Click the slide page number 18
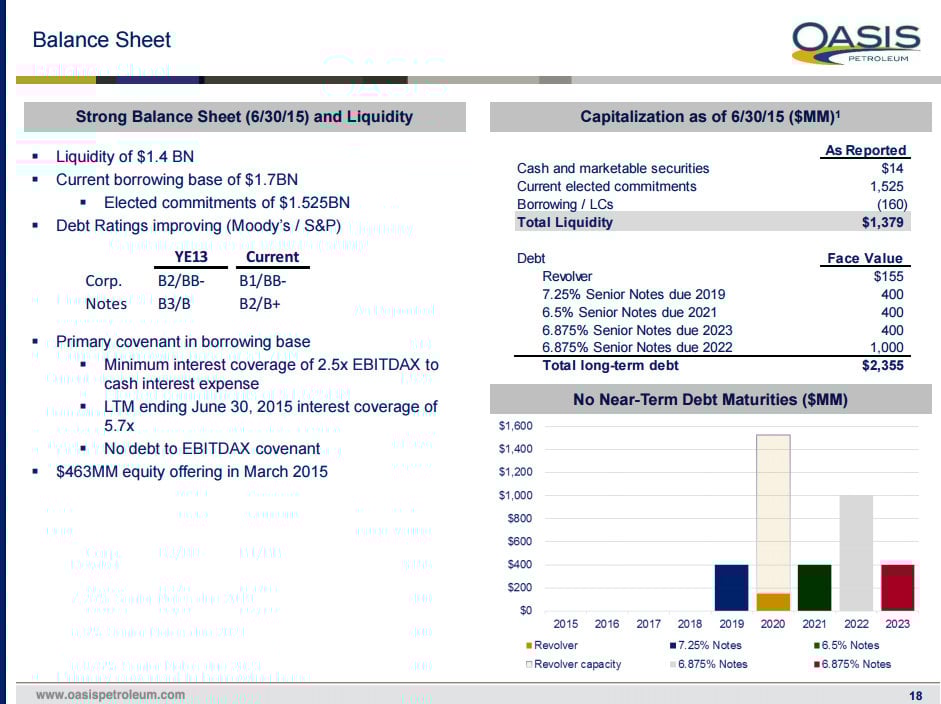The width and height of the screenshot is (941, 704). click(x=916, y=695)
